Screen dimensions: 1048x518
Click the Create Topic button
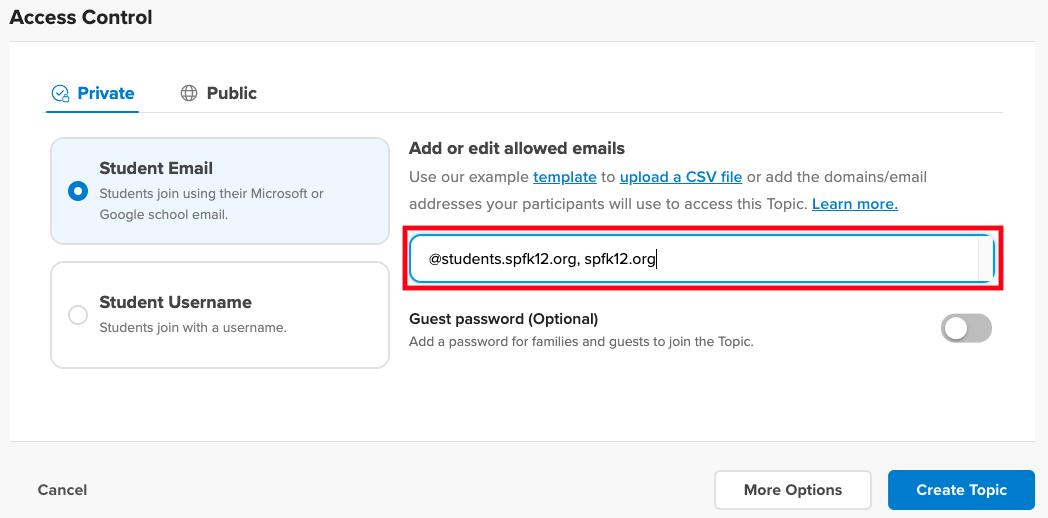[x=961, y=490]
